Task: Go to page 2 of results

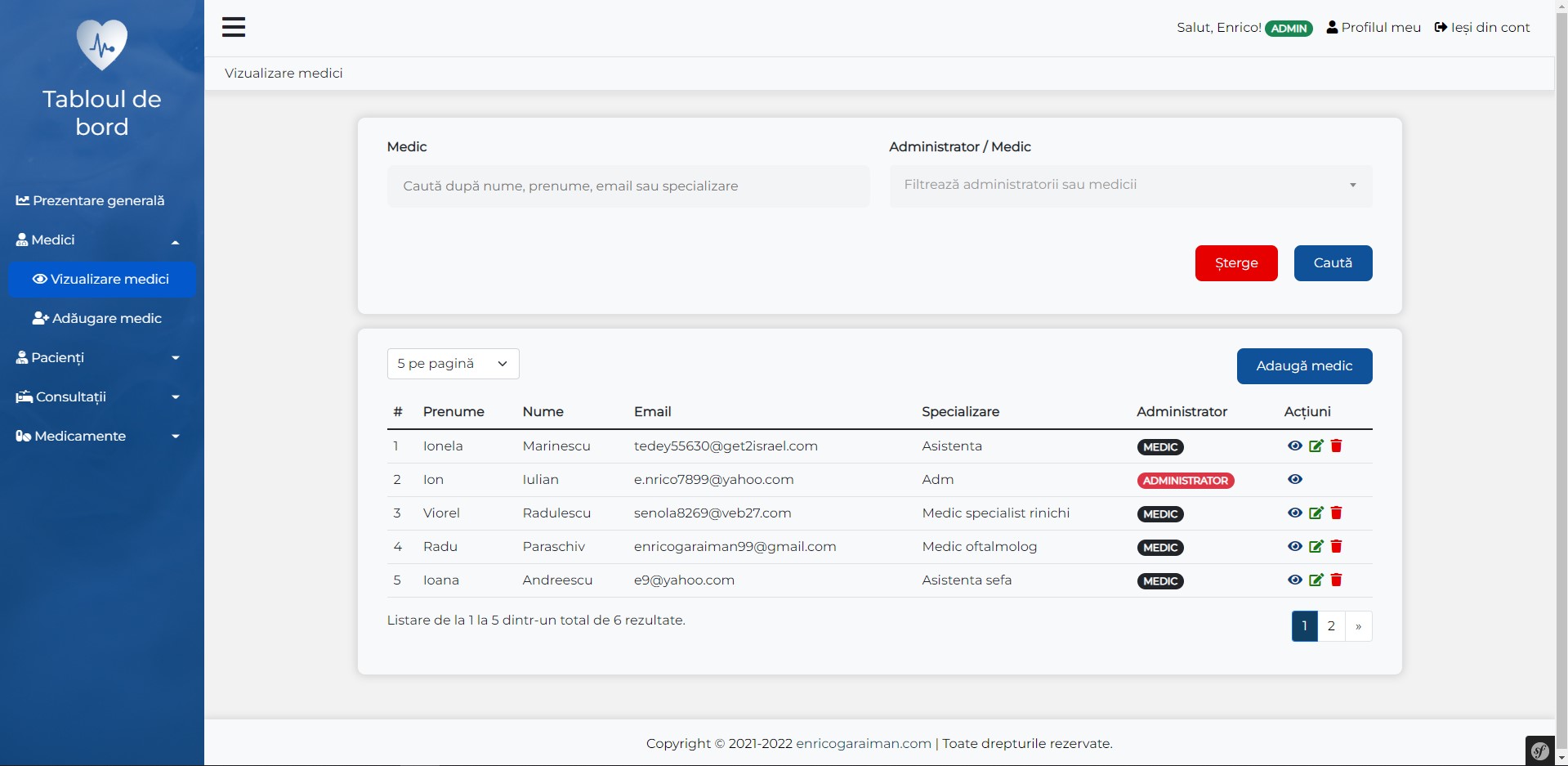Action: (x=1332, y=625)
